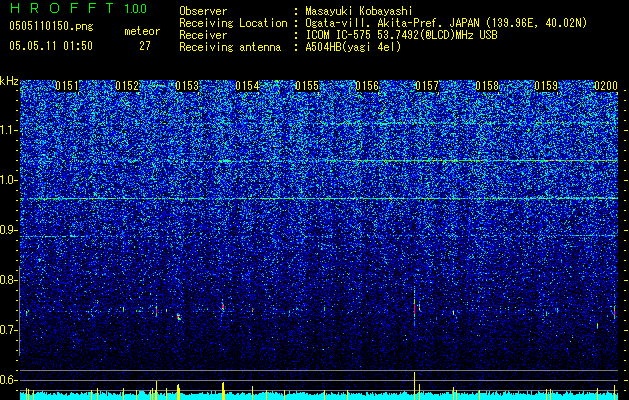
Task: Click the 0.9 frequency axis label
Action: (9, 230)
